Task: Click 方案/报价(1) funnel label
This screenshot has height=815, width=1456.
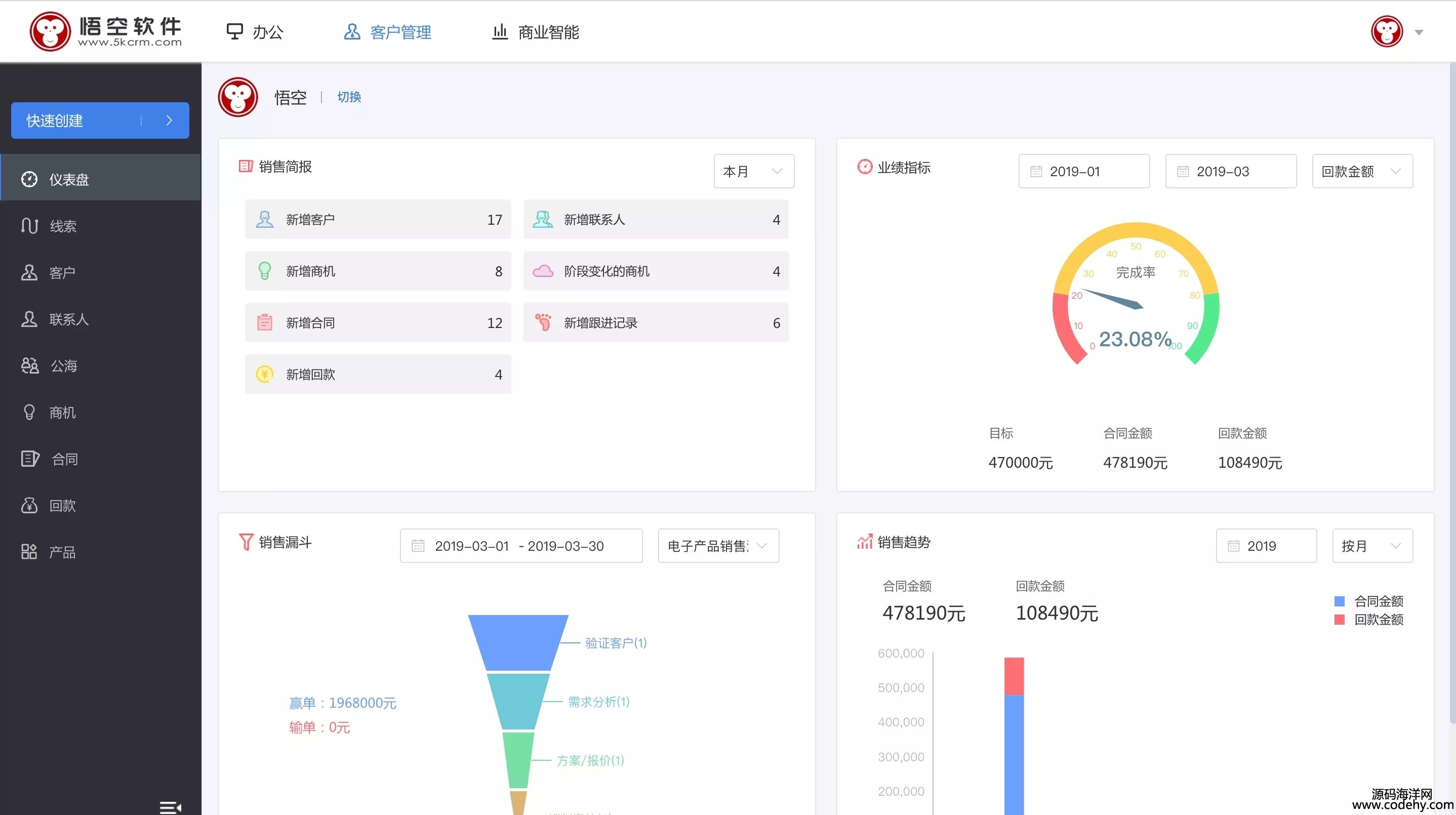Action: click(x=590, y=761)
